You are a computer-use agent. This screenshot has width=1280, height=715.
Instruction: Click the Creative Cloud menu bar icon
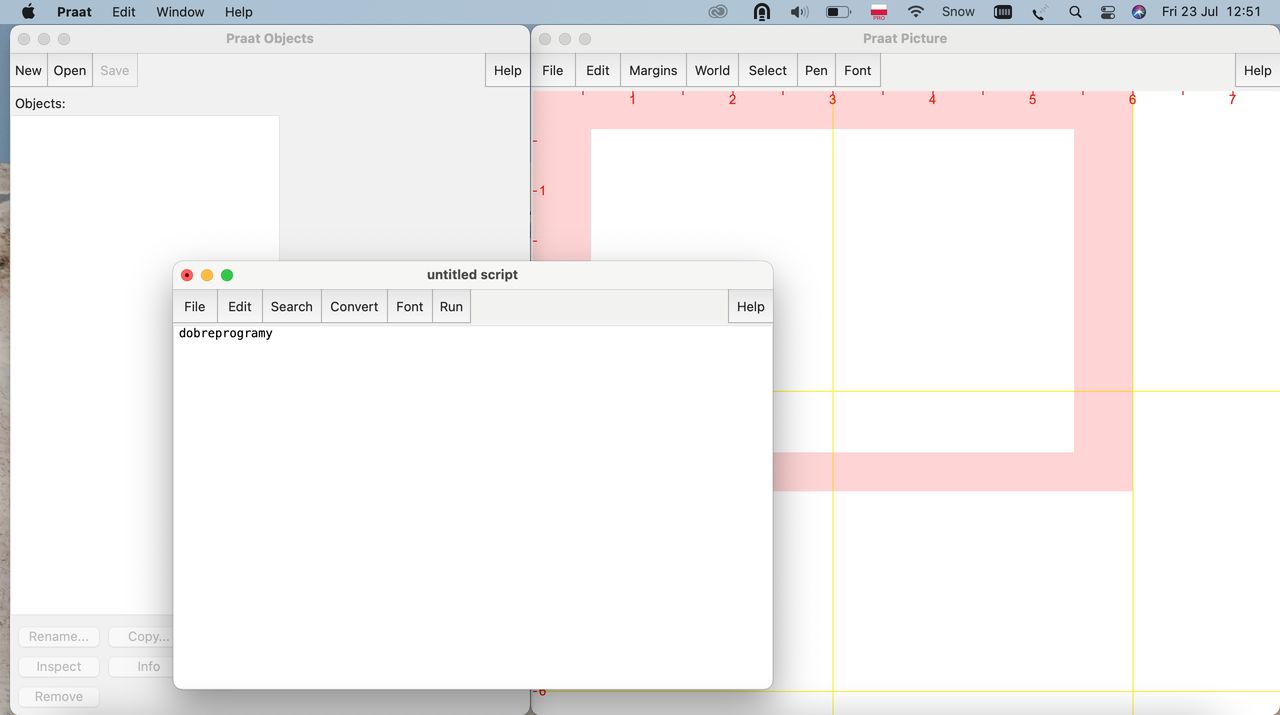point(718,12)
